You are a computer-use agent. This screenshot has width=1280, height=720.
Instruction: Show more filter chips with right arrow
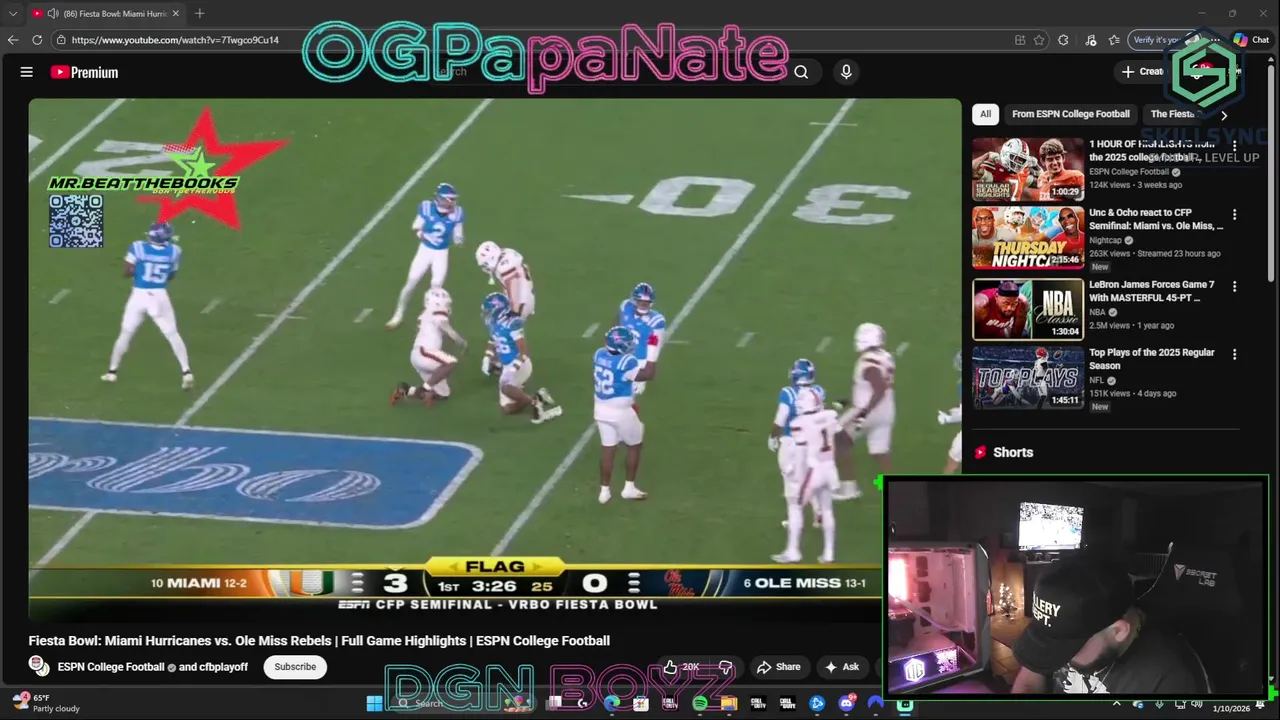(1223, 115)
